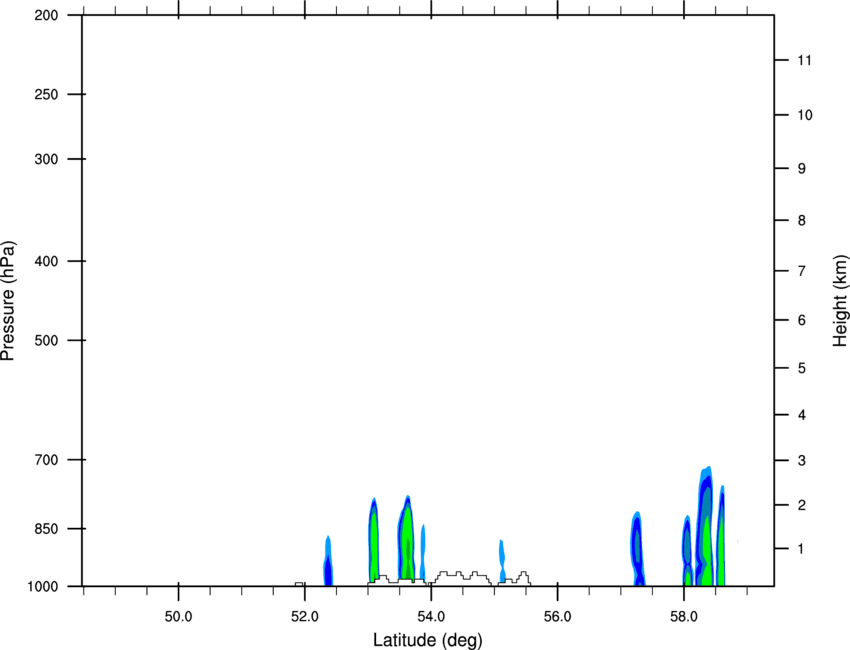Pick the 5 km height label
The image size is (850, 650).
coord(802,368)
